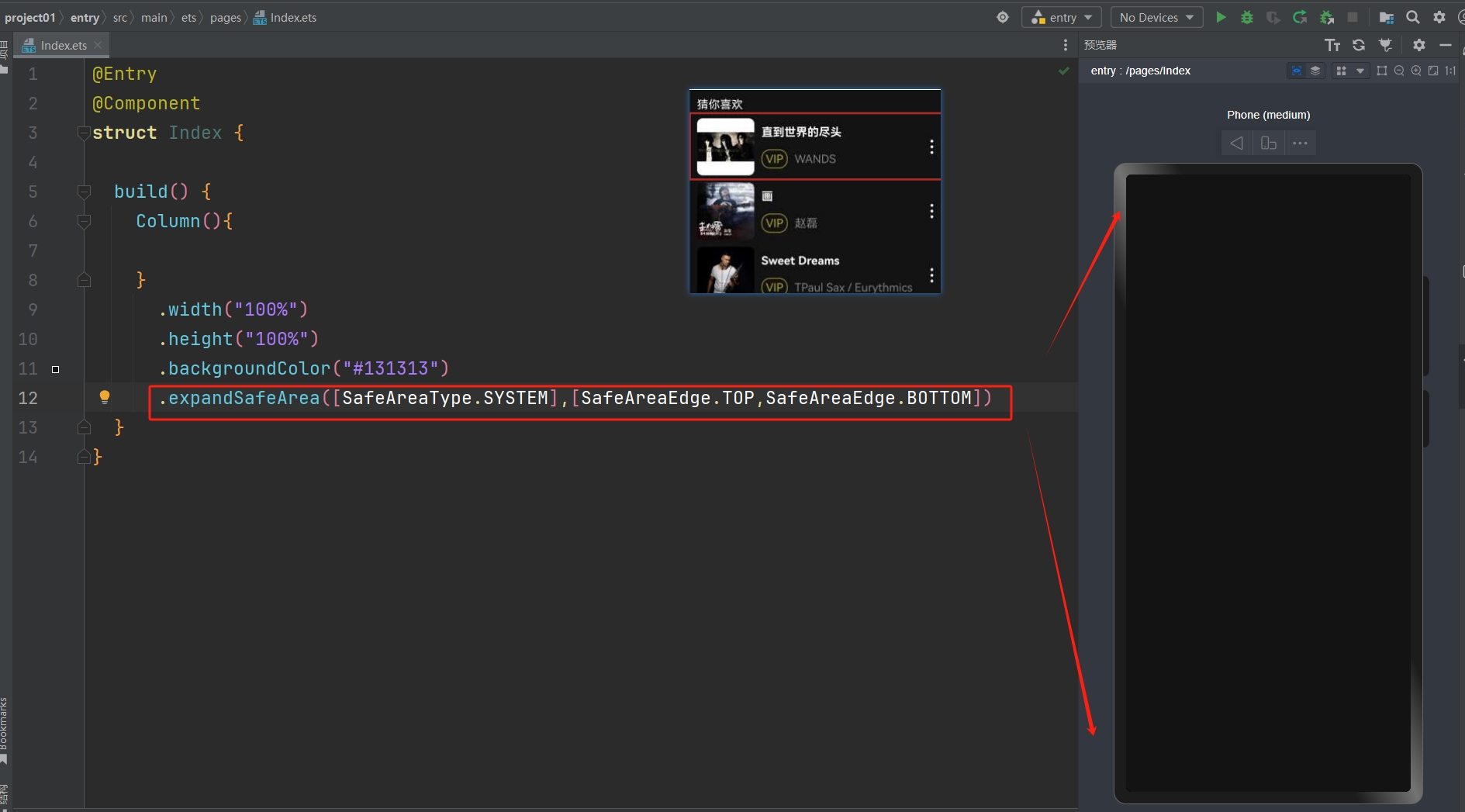
Task: Open Search Everywhere magnifier in top toolbar
Action: pyautogui.click(x=1413, y=17)
